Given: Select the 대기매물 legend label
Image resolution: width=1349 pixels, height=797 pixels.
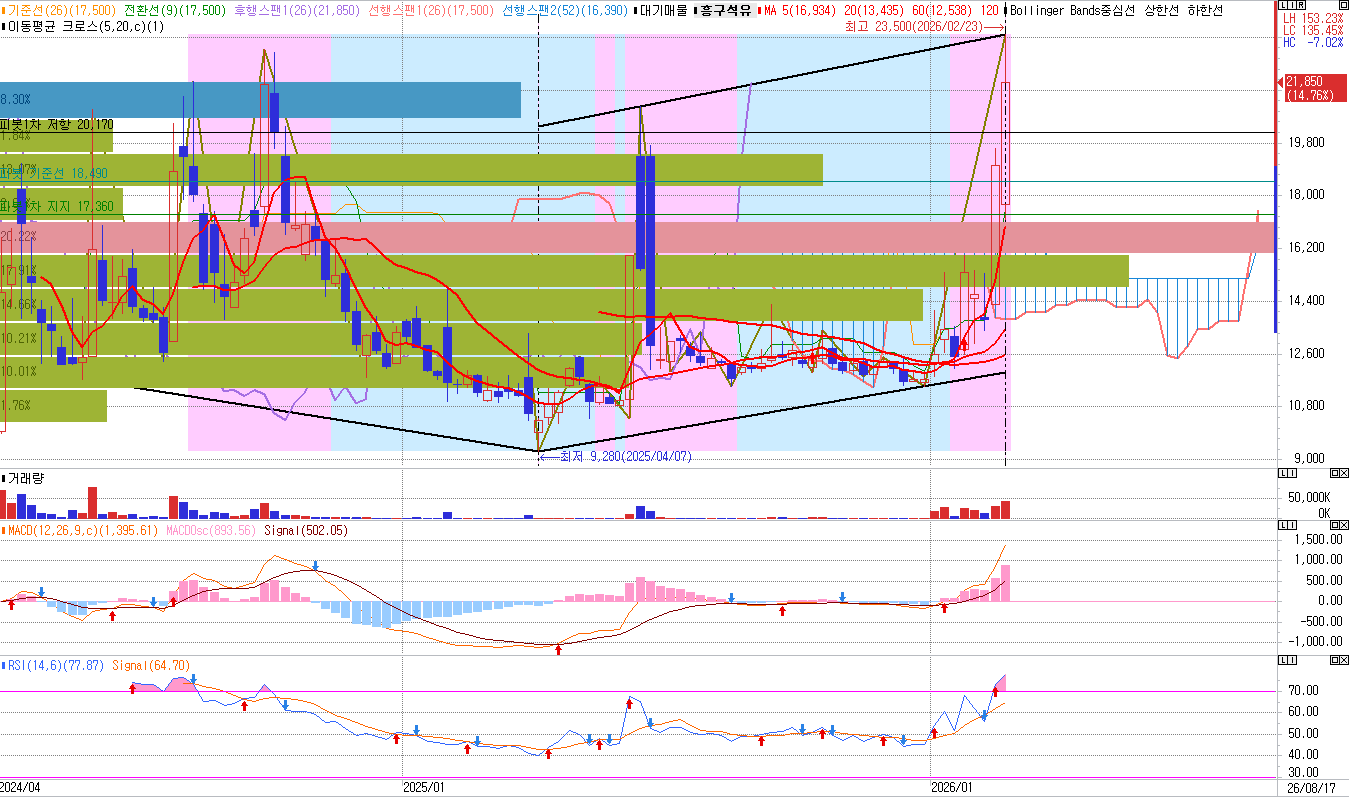Looking at the screenshot, I should (x=663, y=10).
